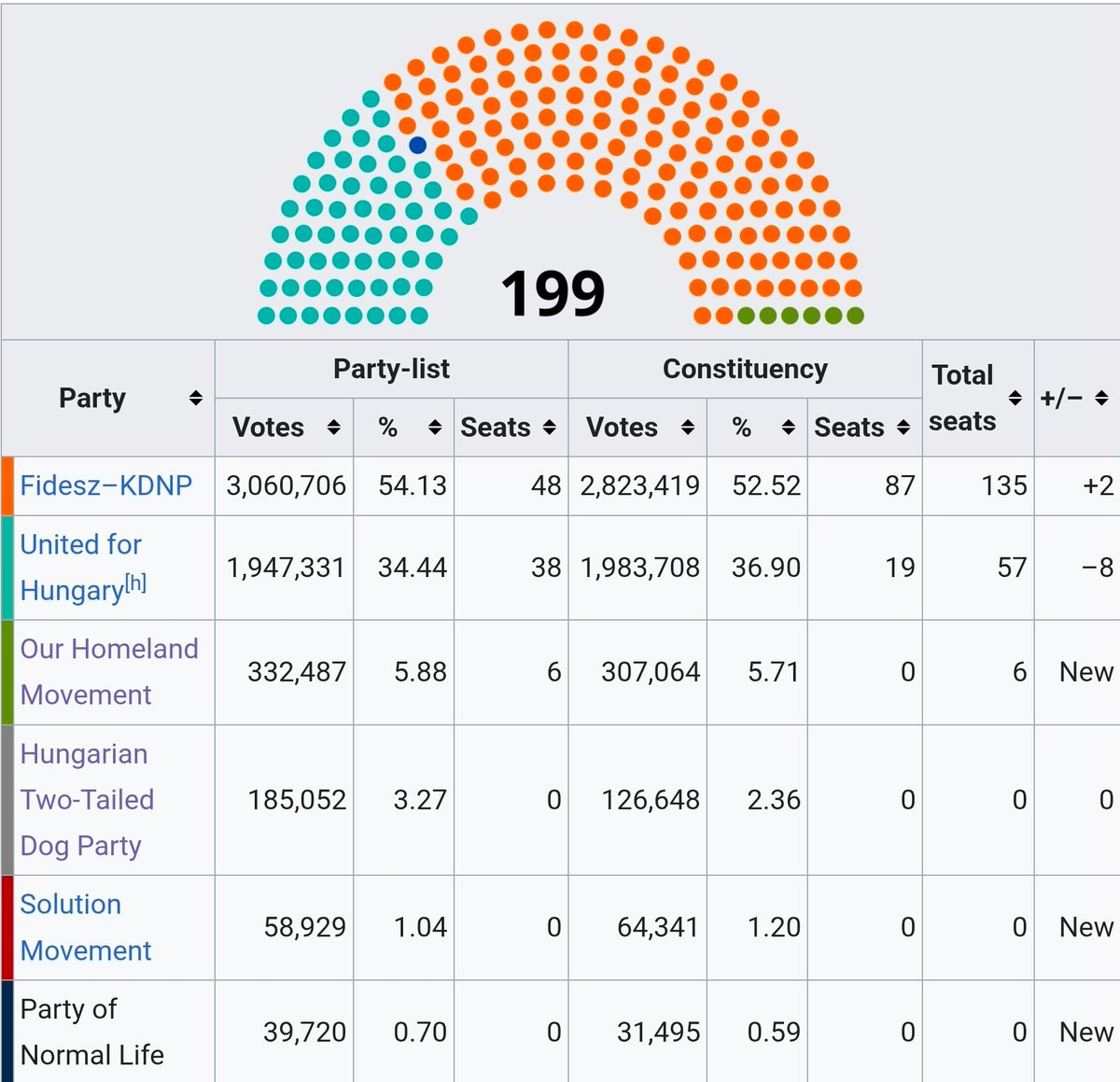Open the United for Hungary link
Viewport: 1120px width, 1082px height.
click(x=82, y=568)
